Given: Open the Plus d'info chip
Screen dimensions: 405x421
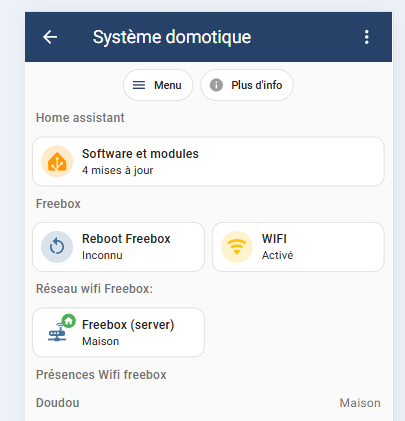Looking at the screenshot, I should [247, 85].
